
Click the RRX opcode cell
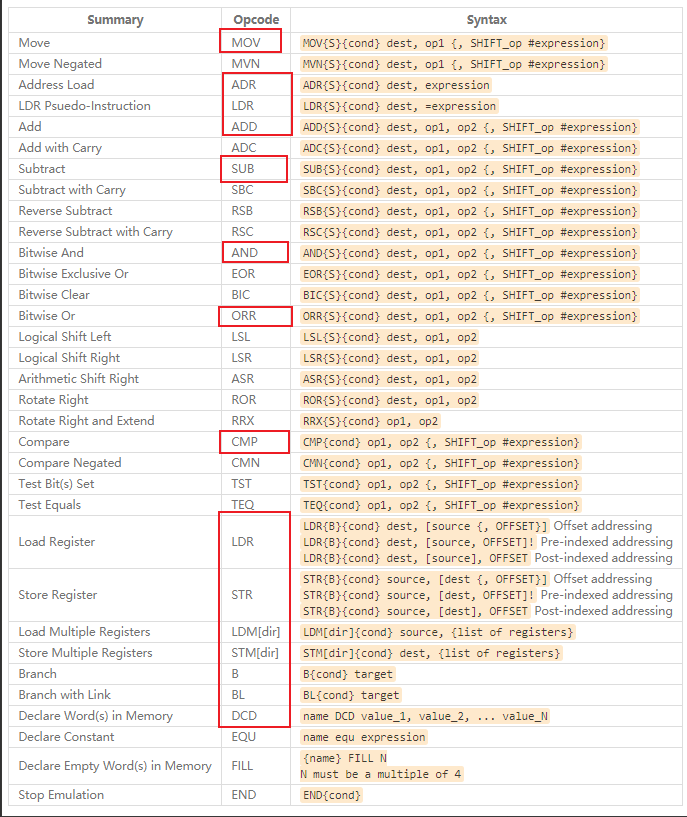[x=256, y=421]
